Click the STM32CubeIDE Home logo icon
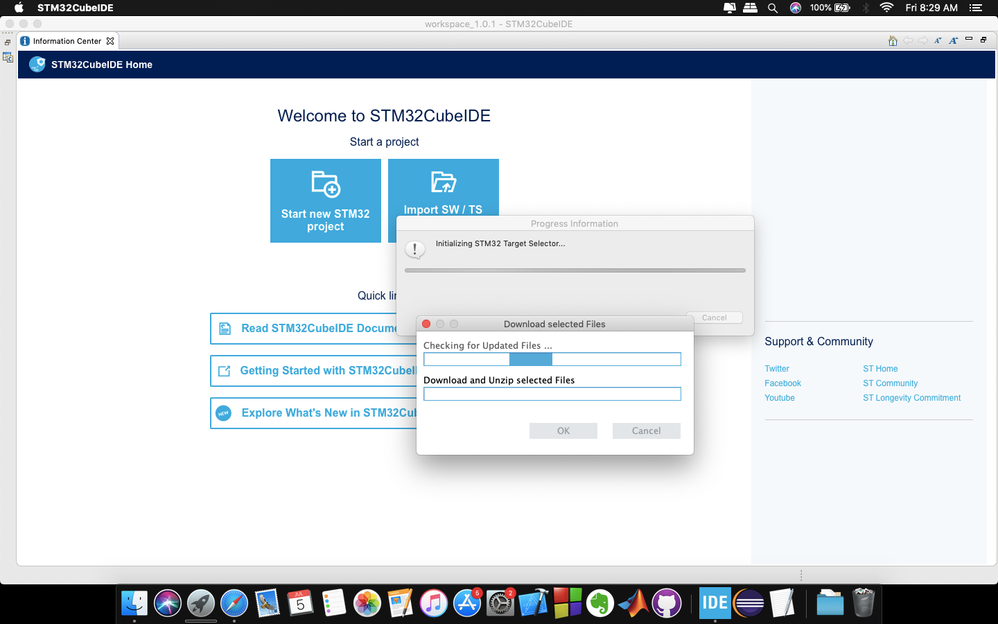This screenshot has width=998, height=624. click(x=37, y=64)
